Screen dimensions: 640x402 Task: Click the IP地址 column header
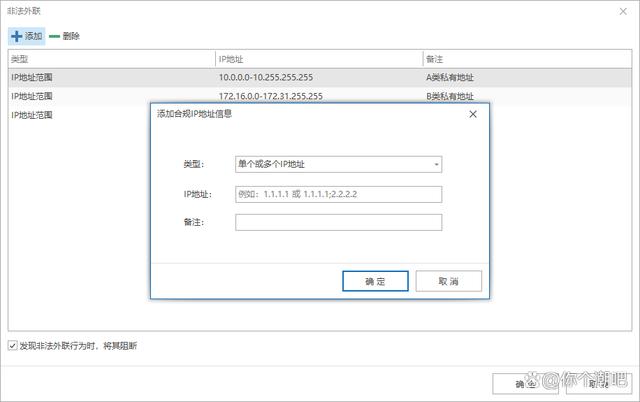click(319, 59)
